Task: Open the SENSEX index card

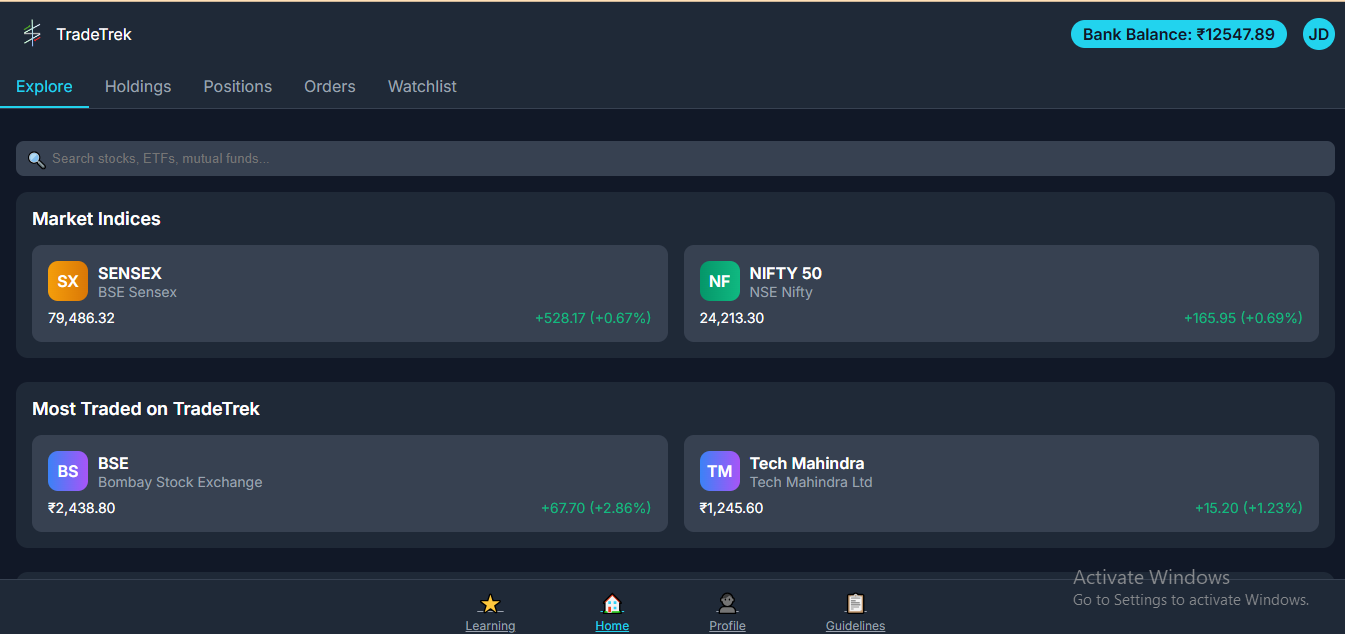Action: coord(350,294)
